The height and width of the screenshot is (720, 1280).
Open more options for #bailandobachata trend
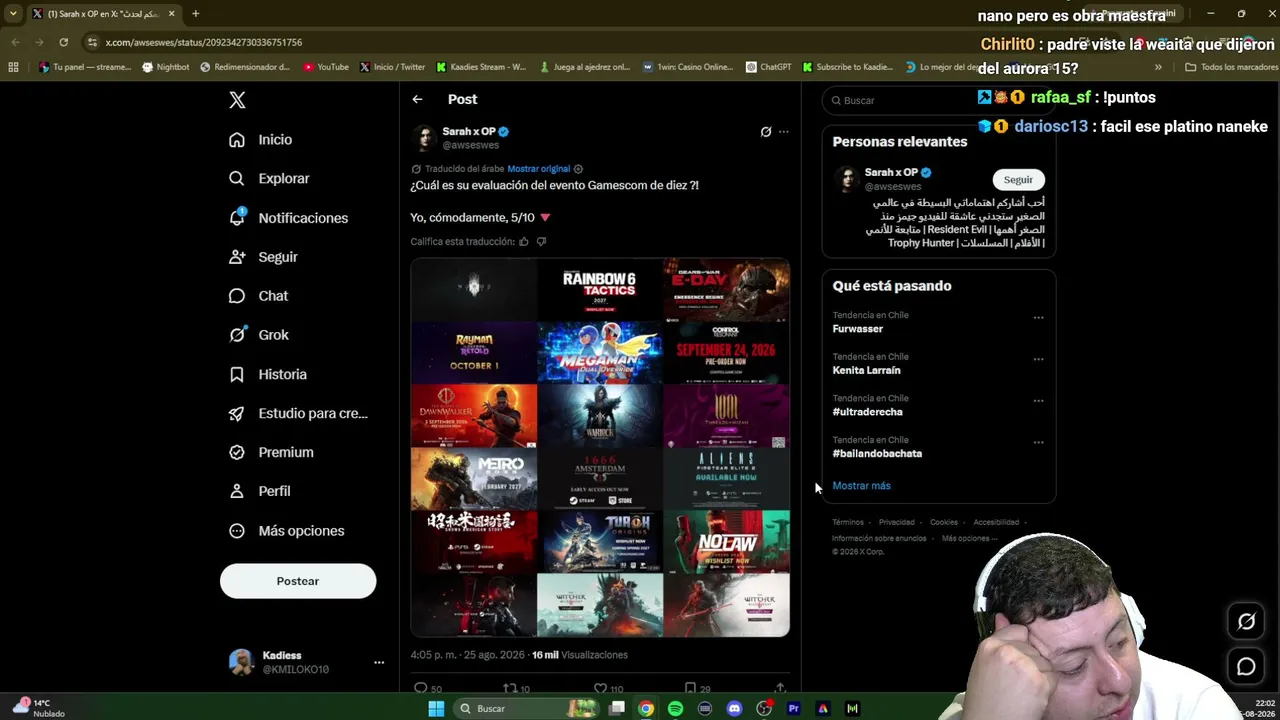(x=1038, y=442)
